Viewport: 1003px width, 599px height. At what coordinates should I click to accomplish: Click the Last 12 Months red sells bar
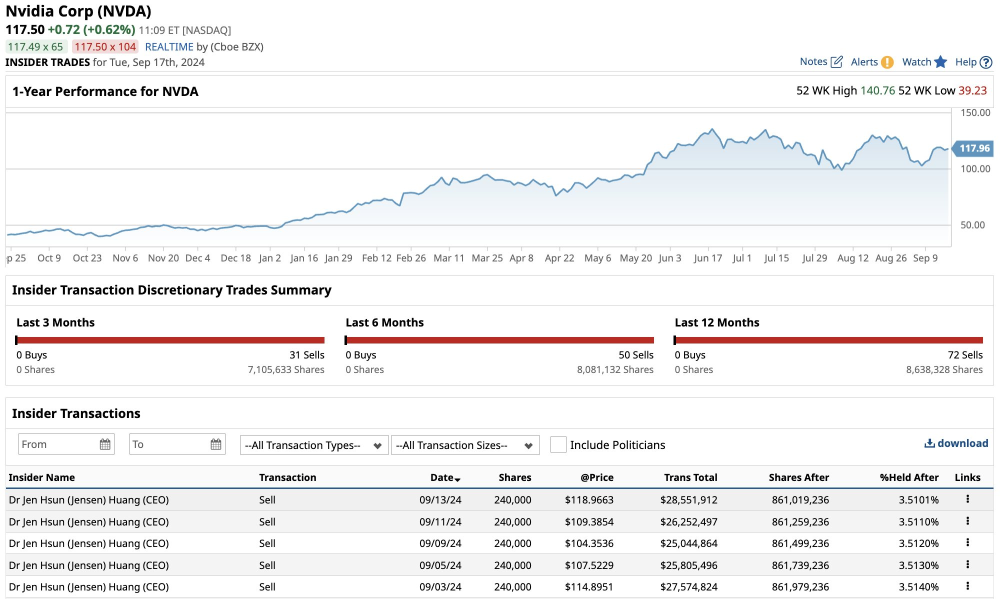pos(829,340)
